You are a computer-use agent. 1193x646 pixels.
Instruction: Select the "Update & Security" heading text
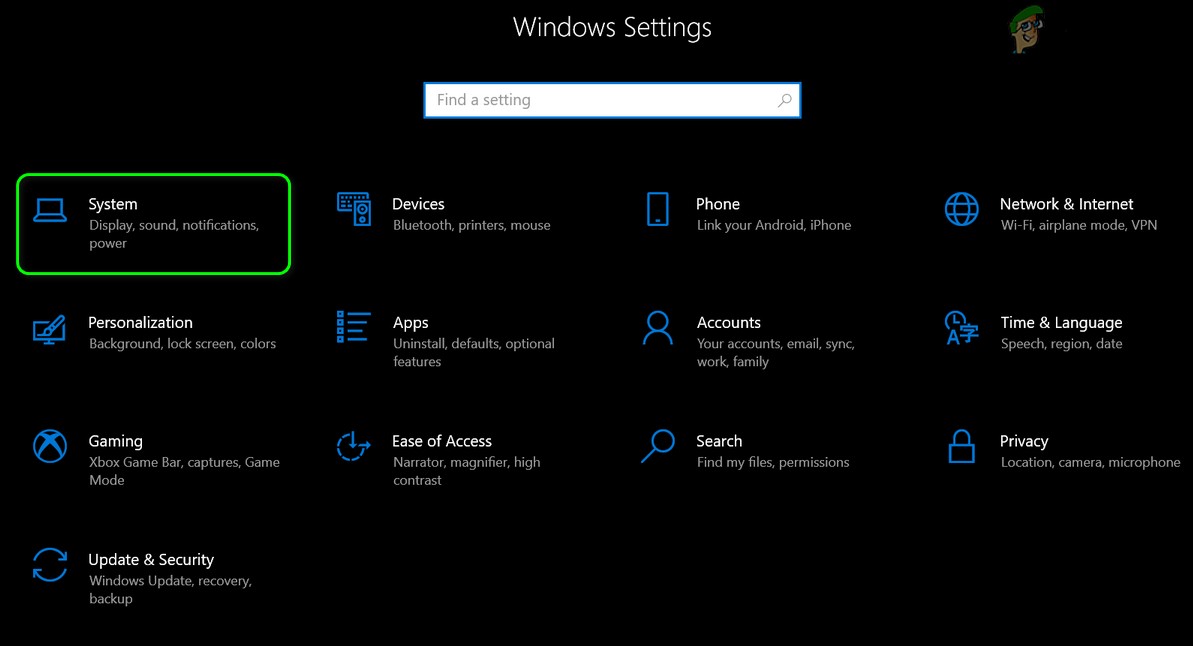tap(151, 560)
